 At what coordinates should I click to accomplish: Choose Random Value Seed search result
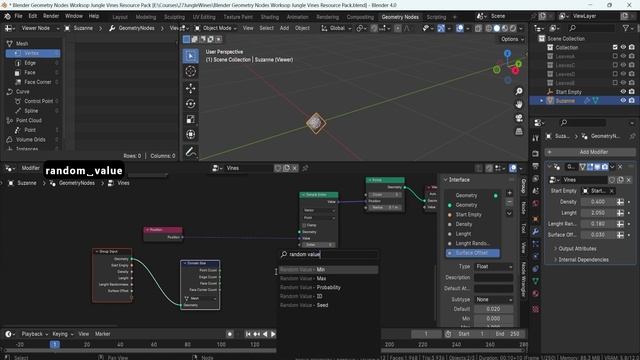pyautogui.click(x=329, y=305)
